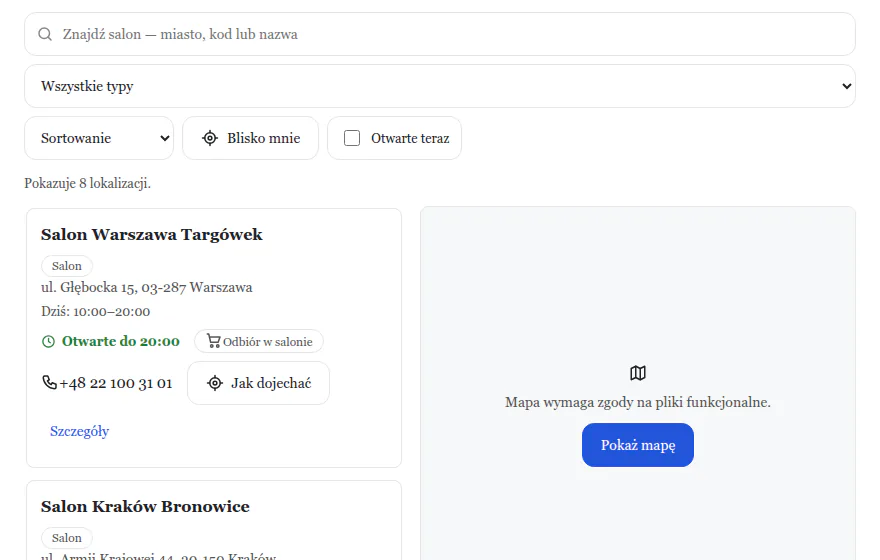Open the Wszystkie typy dropdown

tap(439, 86)
